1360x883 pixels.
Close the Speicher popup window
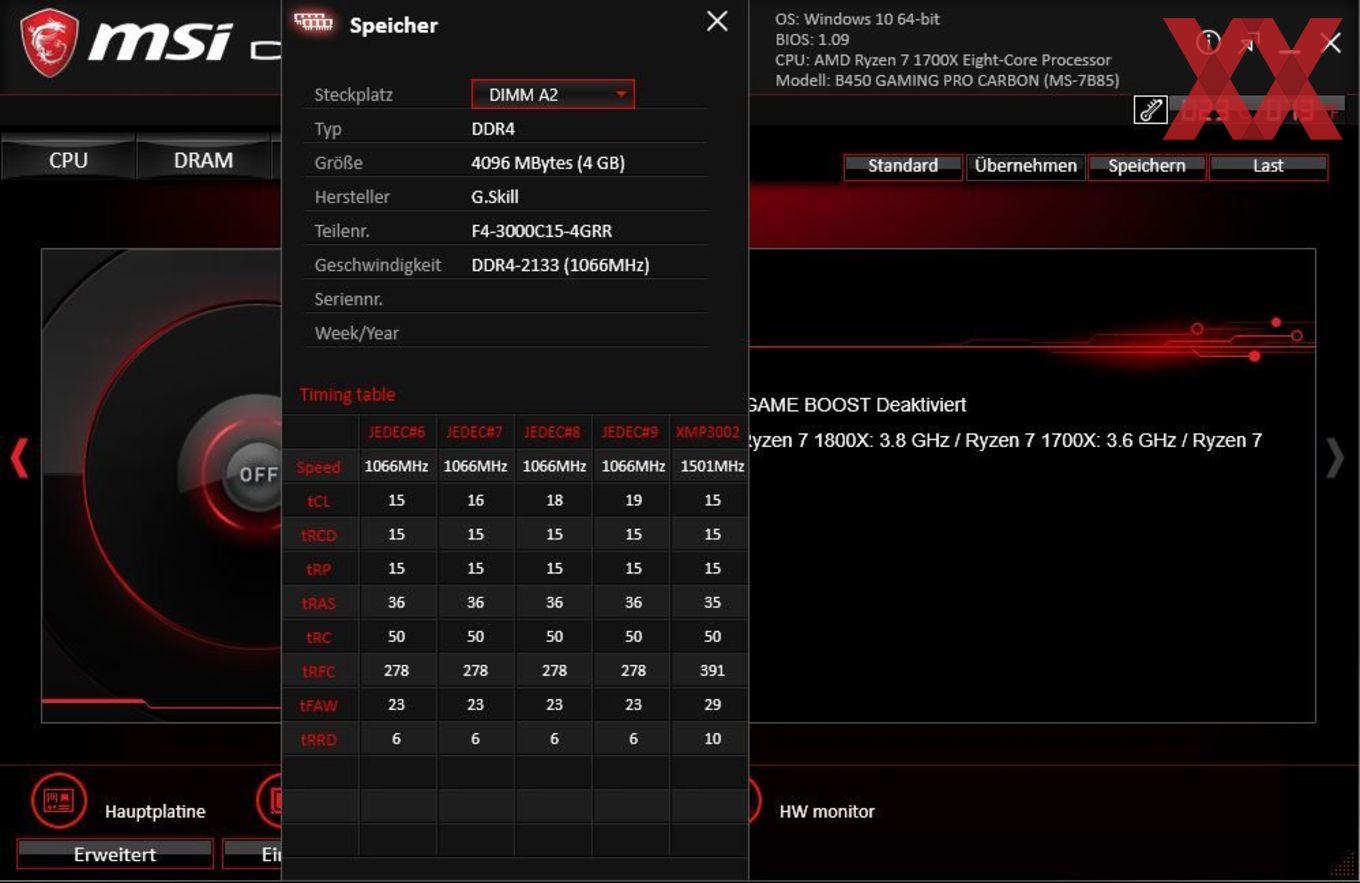coord(717,21)
